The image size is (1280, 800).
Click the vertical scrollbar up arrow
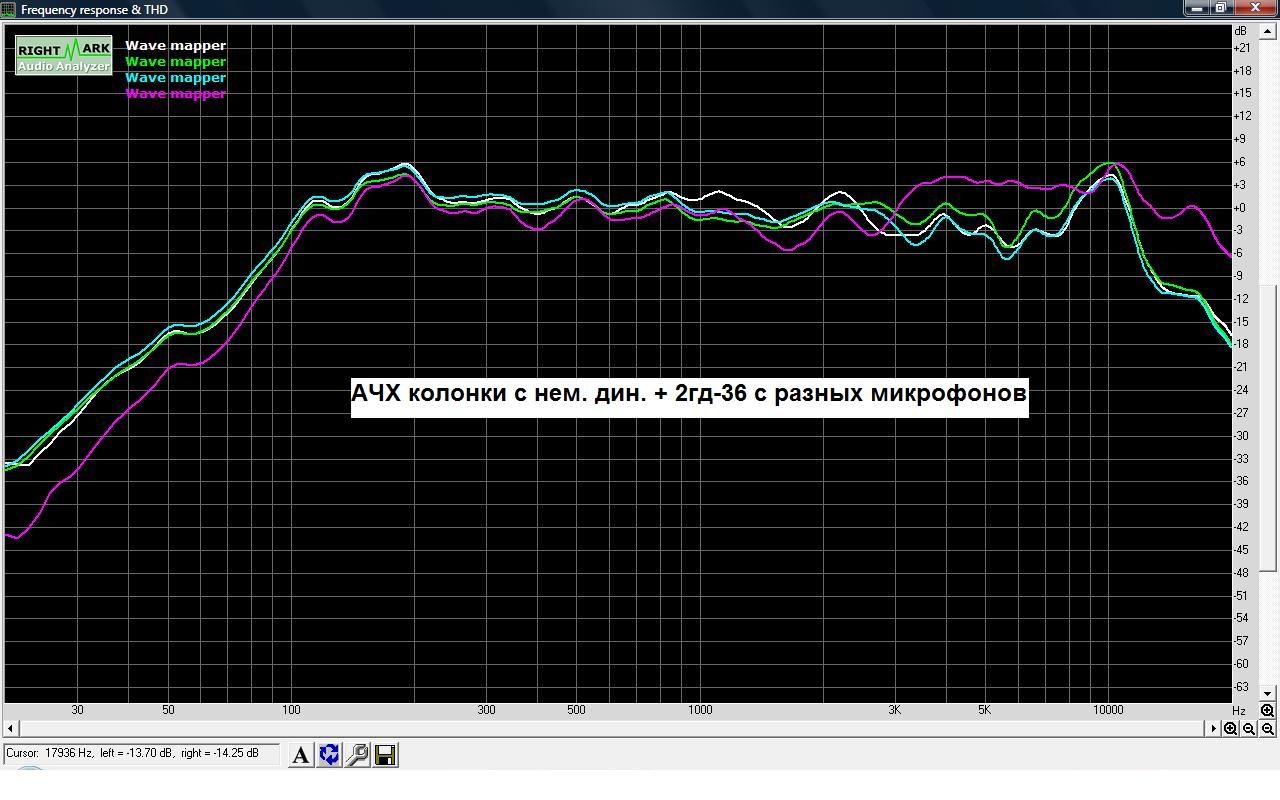1269,32
